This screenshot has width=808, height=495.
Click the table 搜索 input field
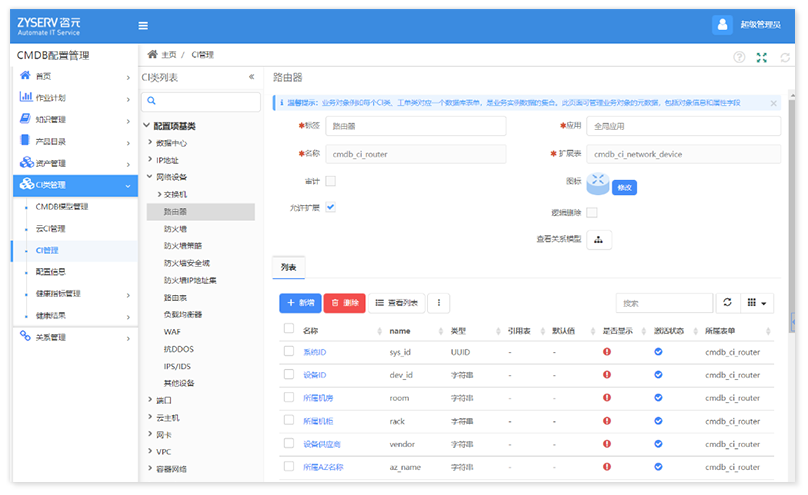click(x=663, y=302)
